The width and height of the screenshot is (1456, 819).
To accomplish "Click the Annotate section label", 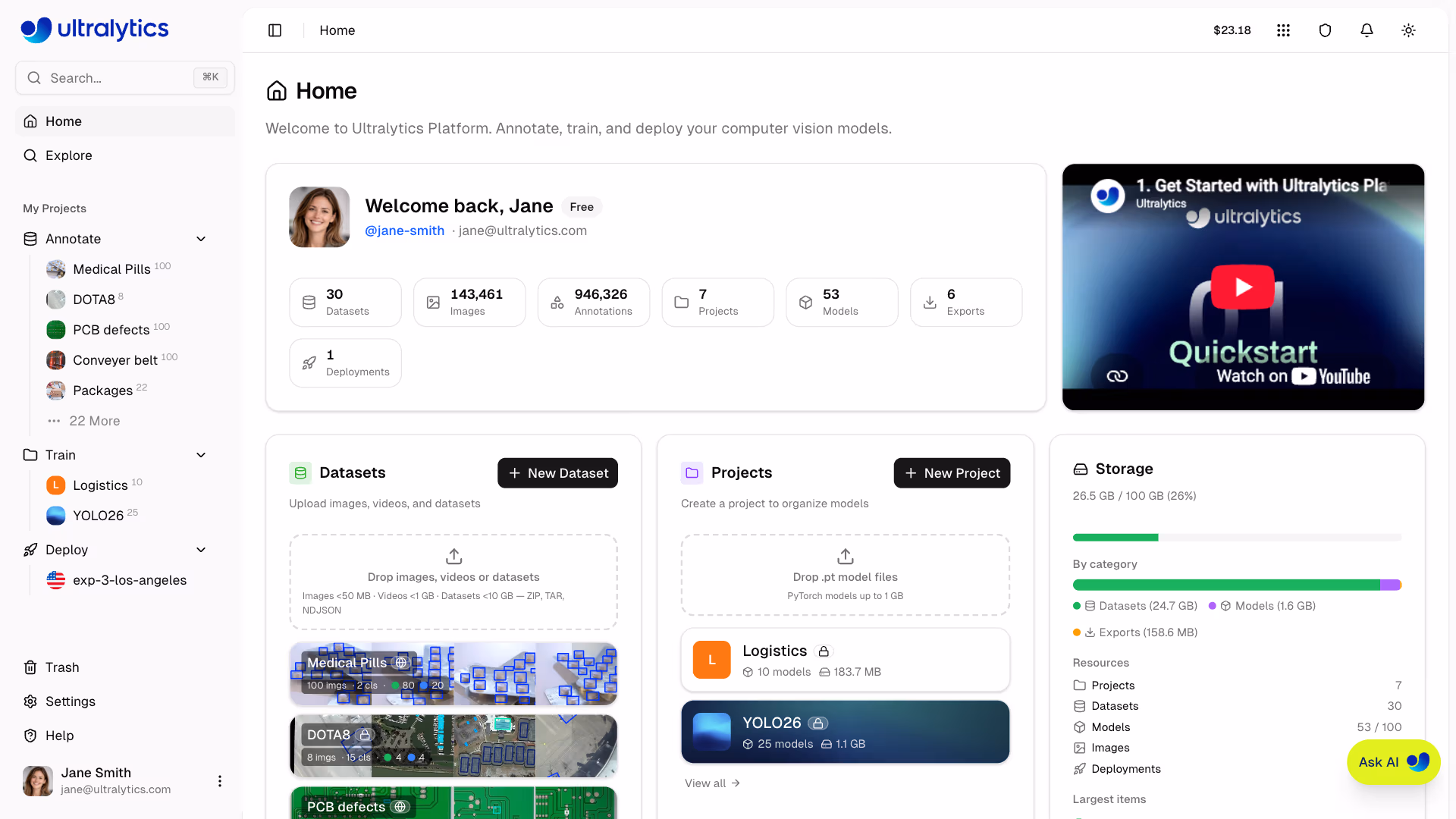I will 73,239.
